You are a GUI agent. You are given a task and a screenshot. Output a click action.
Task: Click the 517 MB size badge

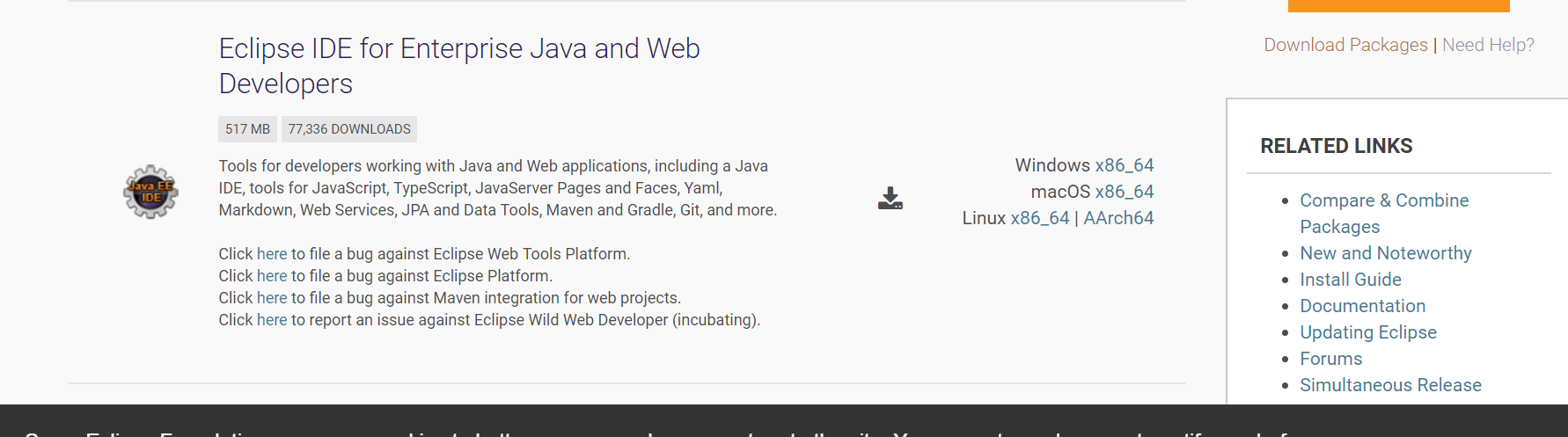(x=247, y=129)
